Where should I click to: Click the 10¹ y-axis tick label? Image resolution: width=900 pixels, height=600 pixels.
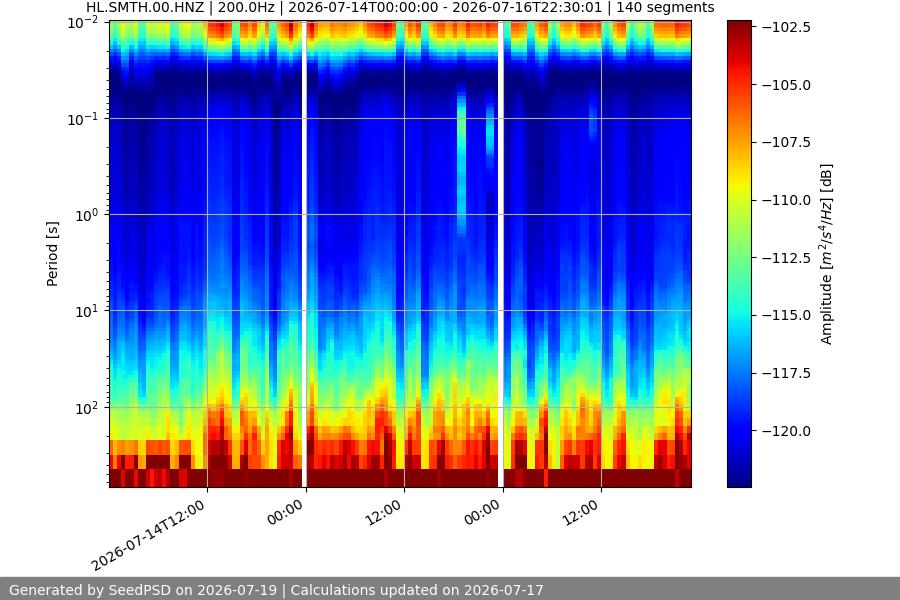coord(86,311)
